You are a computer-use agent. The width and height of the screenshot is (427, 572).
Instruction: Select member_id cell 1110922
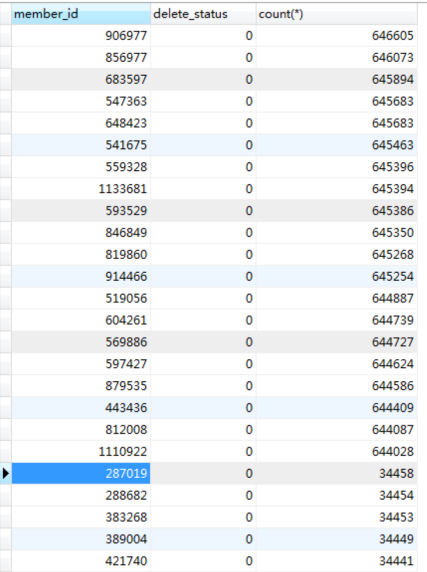tap(81, 452)
